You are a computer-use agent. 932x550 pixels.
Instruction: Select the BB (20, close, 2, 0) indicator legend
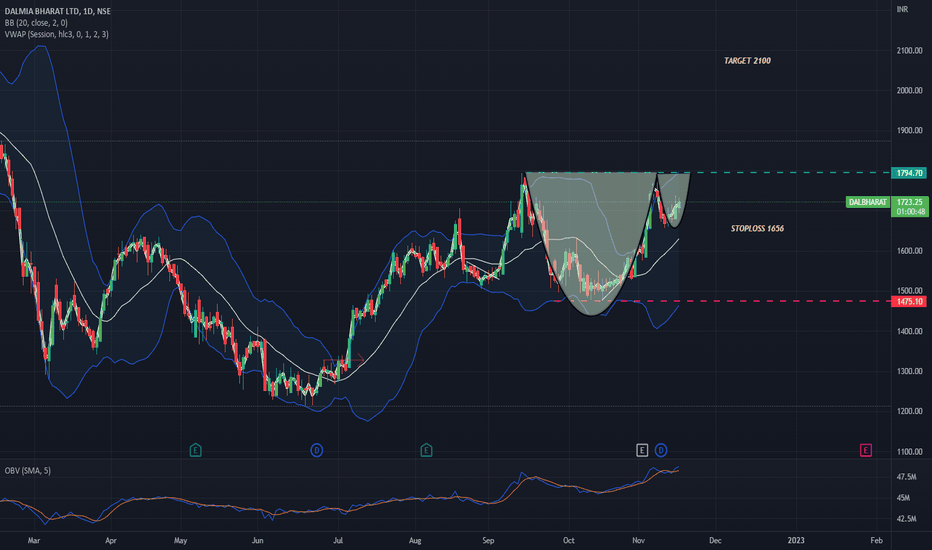coord(36,23)
